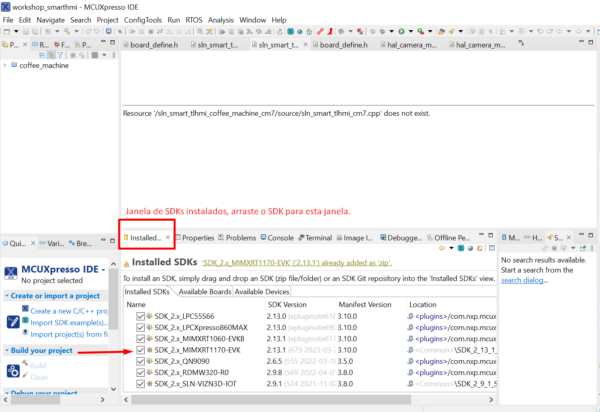Click Import SDK example(s) icon in Quickstart
The image size is (600, 412).
(x=25, y=322)
